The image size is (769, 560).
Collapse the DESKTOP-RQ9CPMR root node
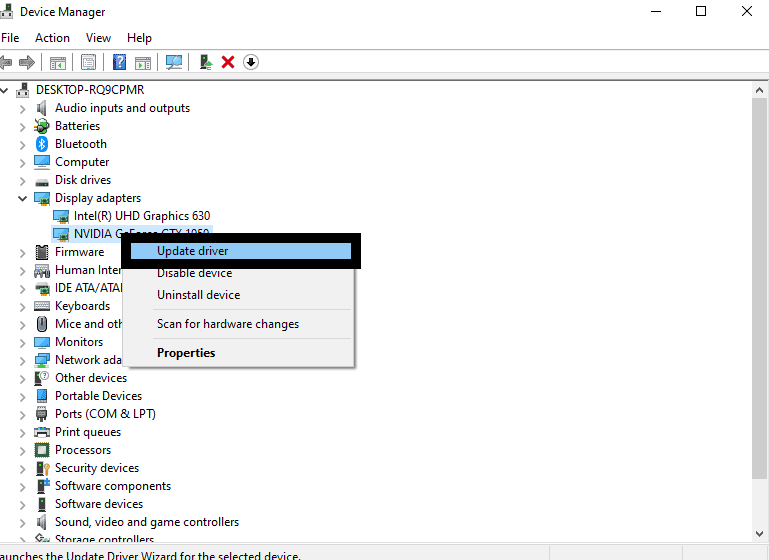pyautogui.click(x=4, y=90)
